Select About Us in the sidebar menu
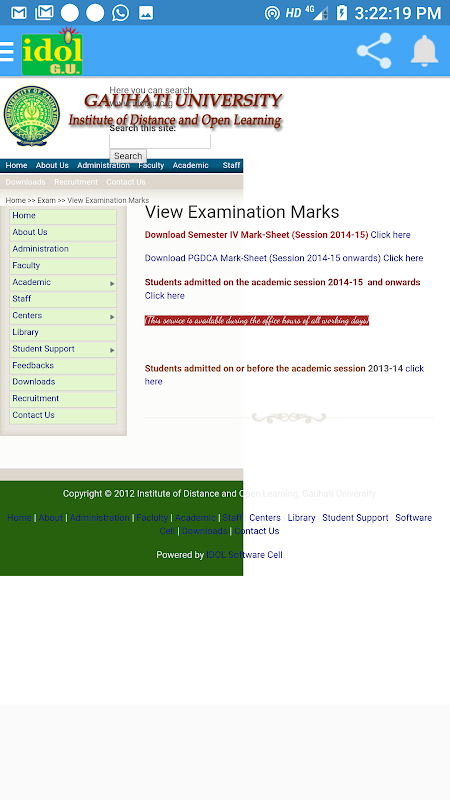450x800 pixels. click(x=63, y=233)
